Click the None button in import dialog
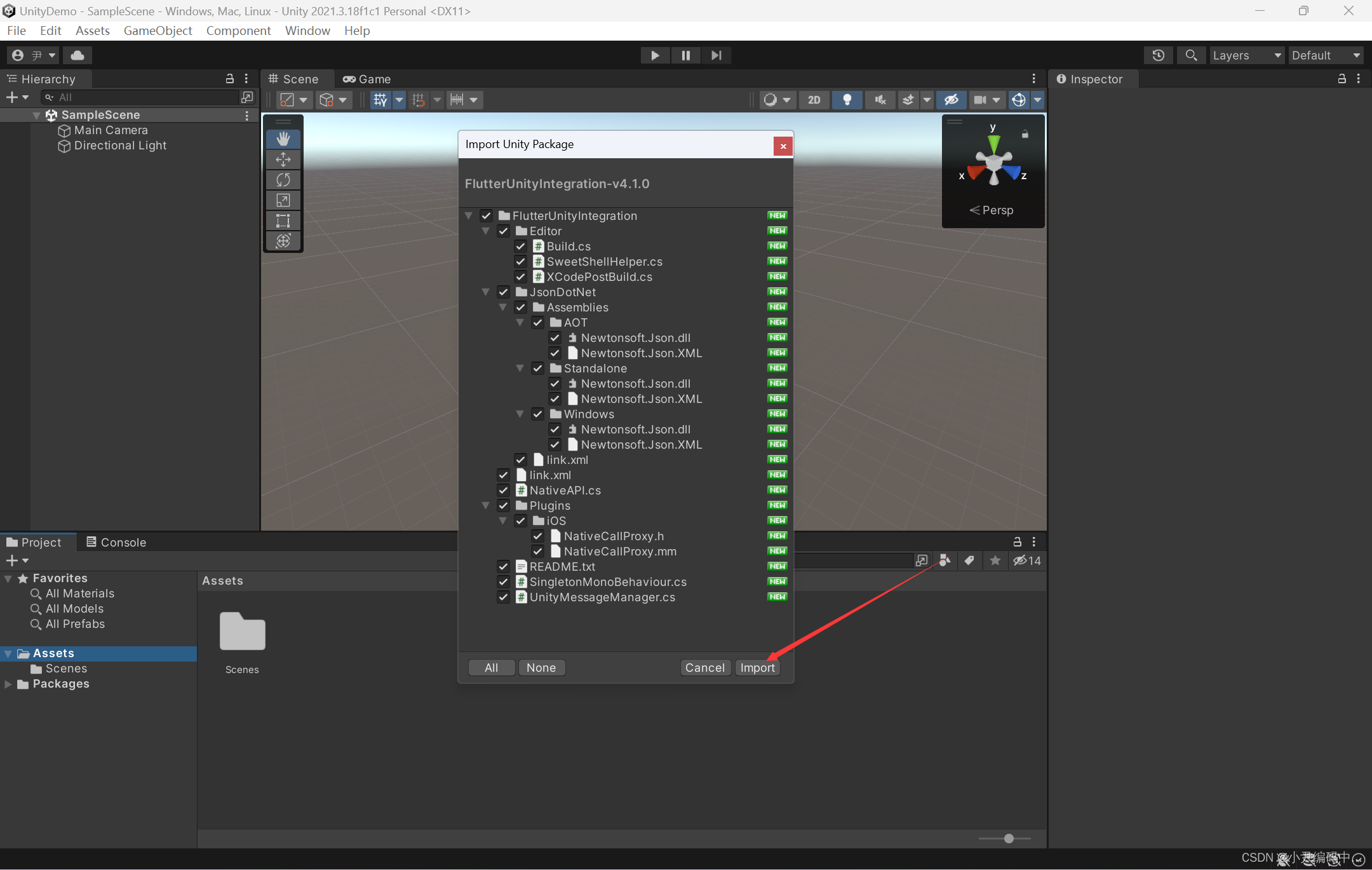 tap(541, 667)
